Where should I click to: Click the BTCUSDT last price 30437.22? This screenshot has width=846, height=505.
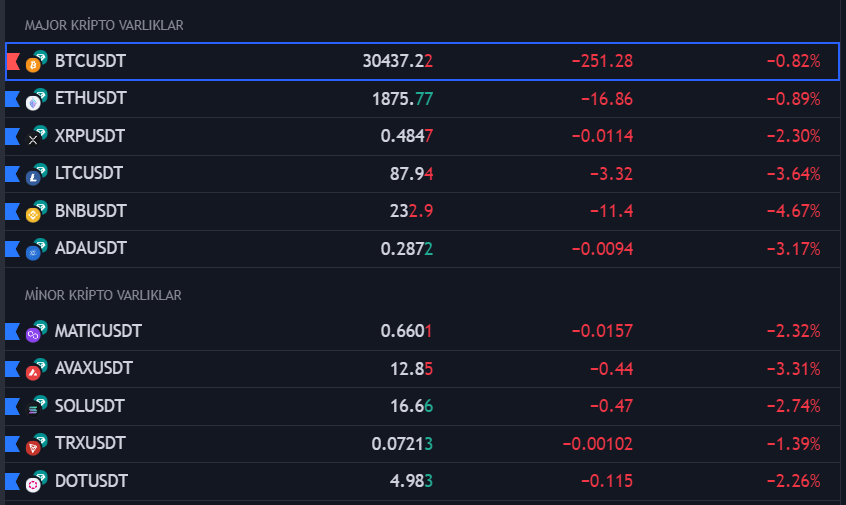[397, 61]
